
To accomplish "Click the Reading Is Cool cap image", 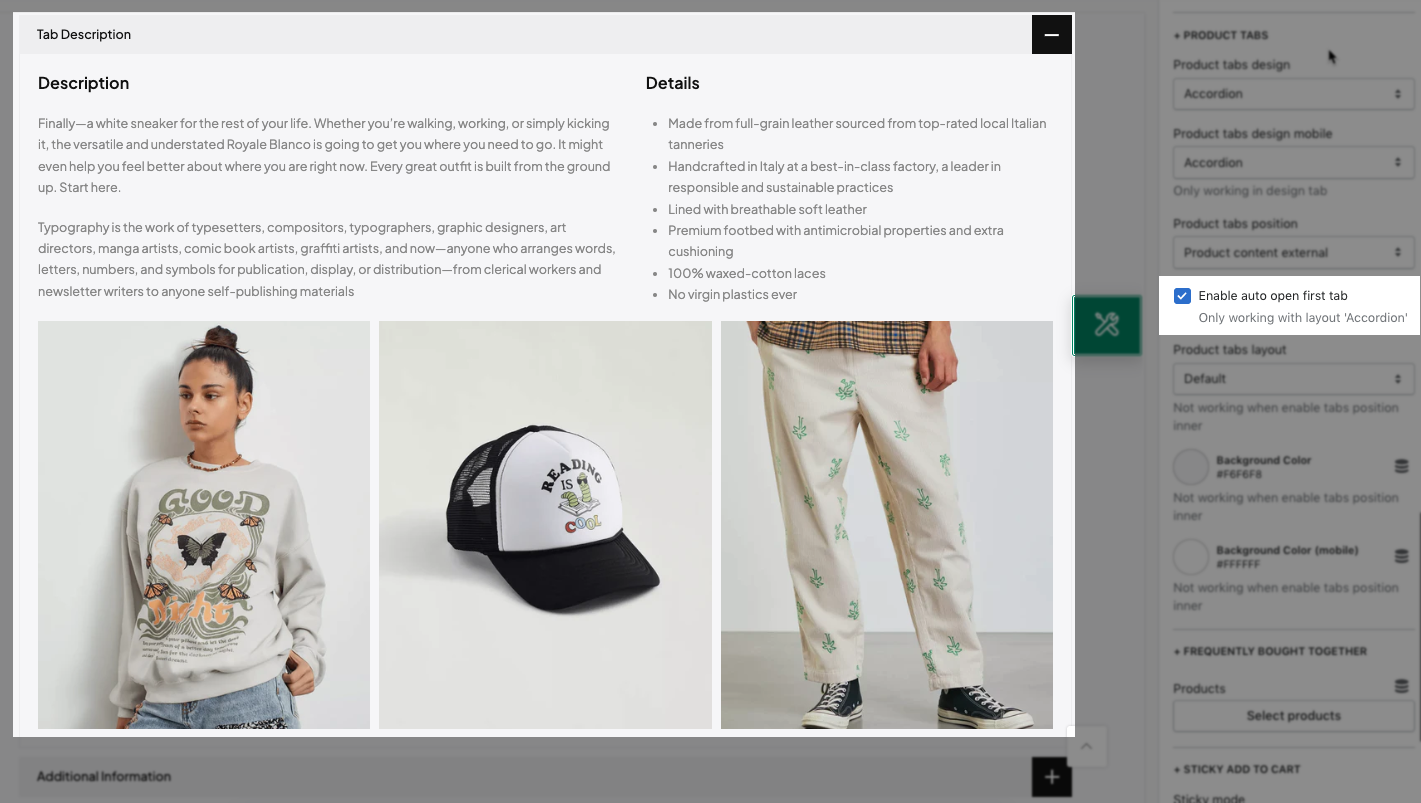I will click(545, 525).
